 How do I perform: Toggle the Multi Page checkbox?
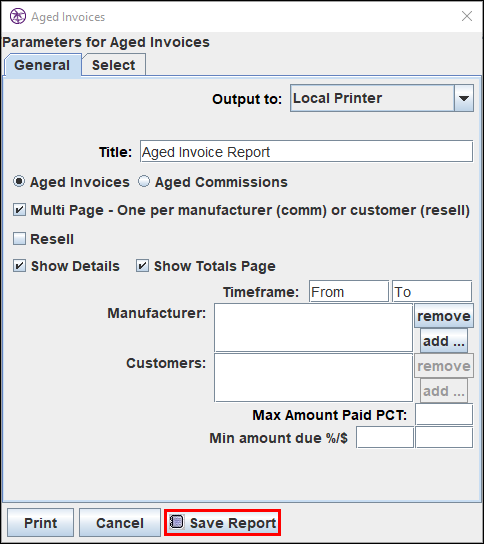pyautogui.click(x=19, y=210)
